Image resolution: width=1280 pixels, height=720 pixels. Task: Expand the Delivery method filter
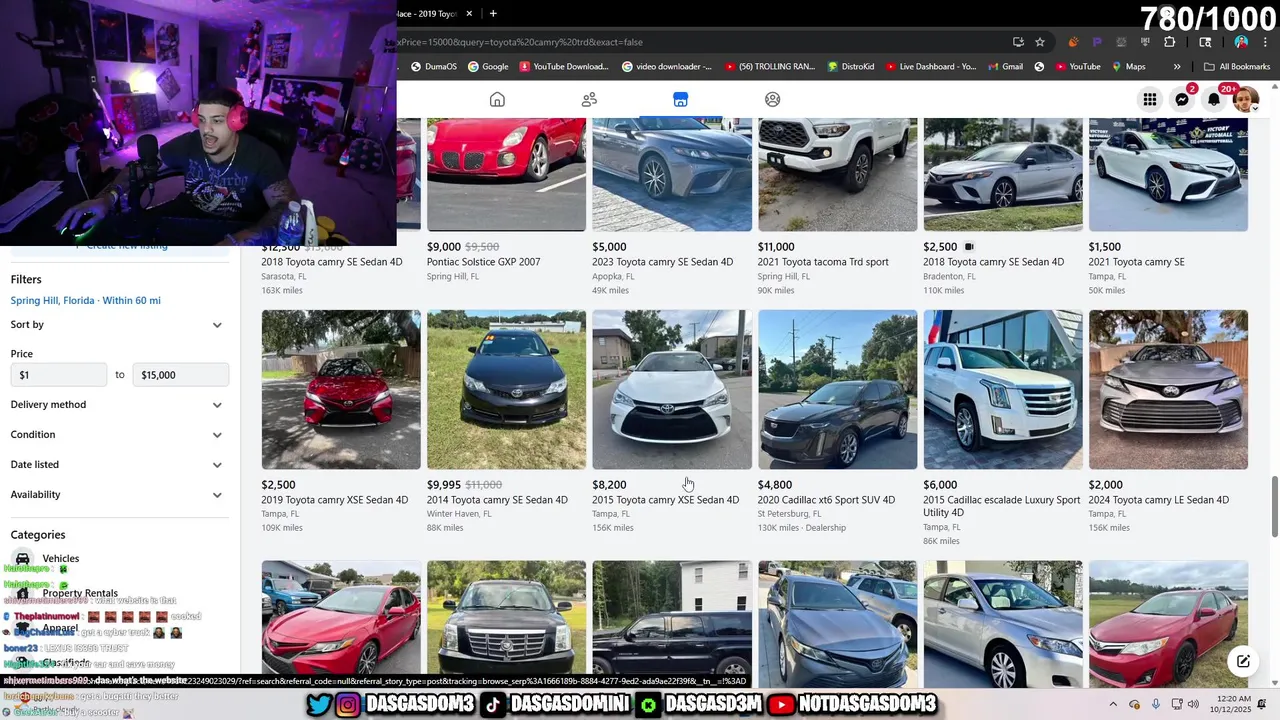[x=119, y=405]
